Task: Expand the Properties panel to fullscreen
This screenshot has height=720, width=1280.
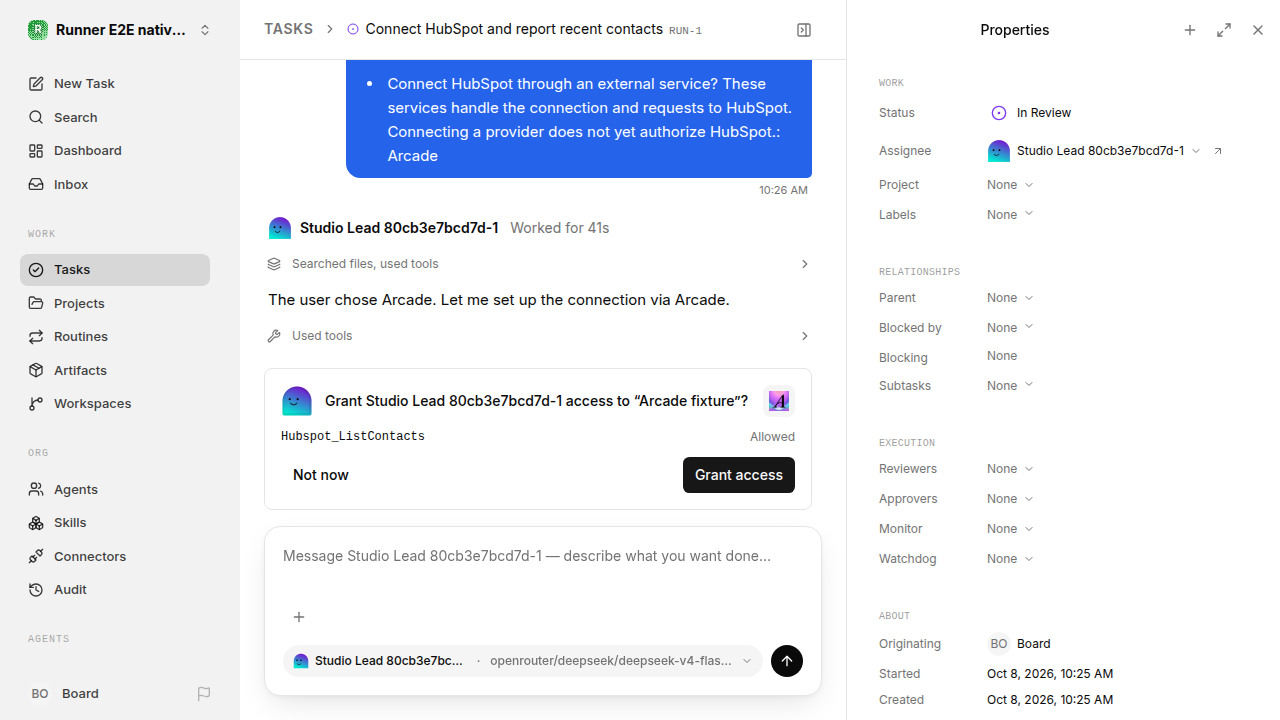Action: point(1224,30)
